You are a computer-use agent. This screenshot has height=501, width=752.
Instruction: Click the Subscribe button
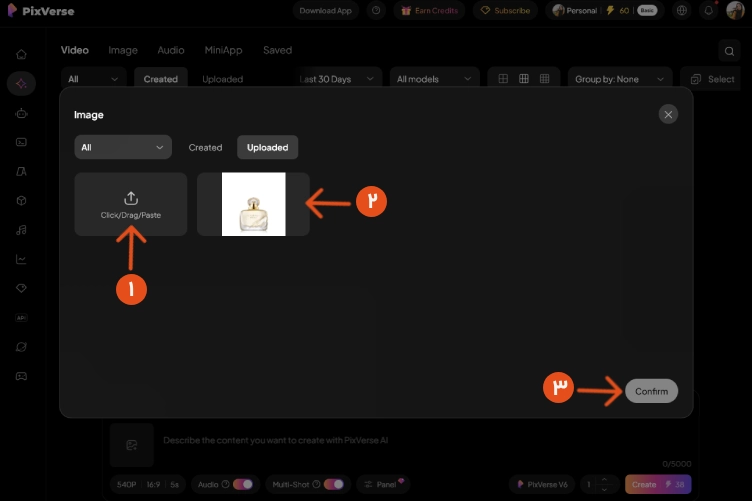505,11
